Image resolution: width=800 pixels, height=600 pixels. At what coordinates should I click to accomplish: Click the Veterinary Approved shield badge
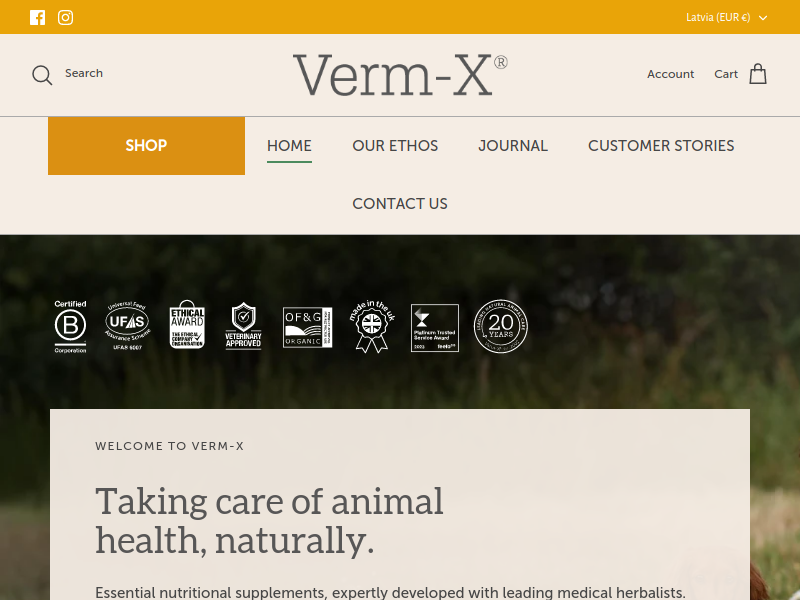pos(243,326)
